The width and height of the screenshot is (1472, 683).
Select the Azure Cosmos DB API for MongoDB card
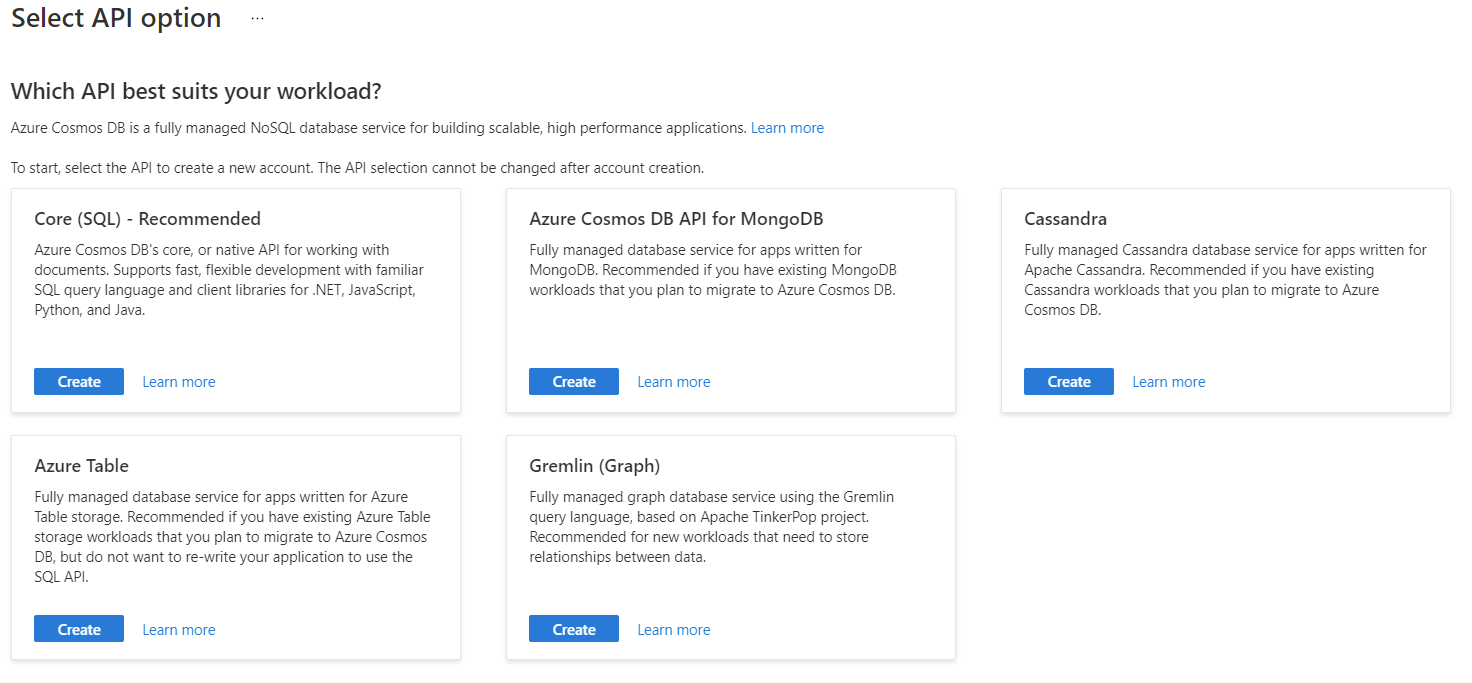point(730,300)
